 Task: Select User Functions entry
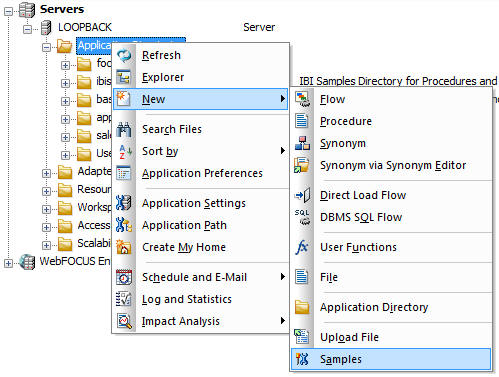tap(391, 247)
